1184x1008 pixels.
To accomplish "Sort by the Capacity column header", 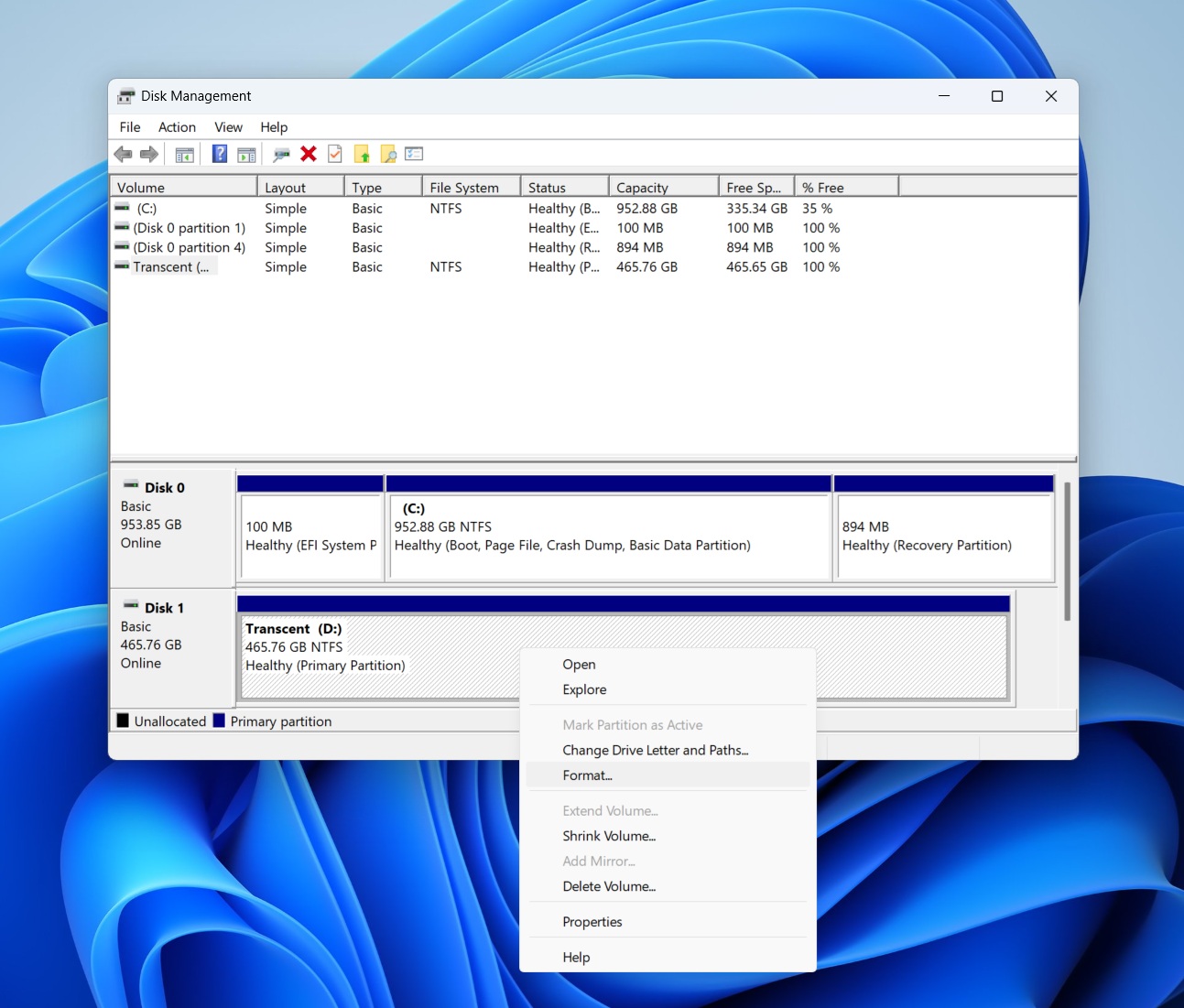I will tap(642, 188).
